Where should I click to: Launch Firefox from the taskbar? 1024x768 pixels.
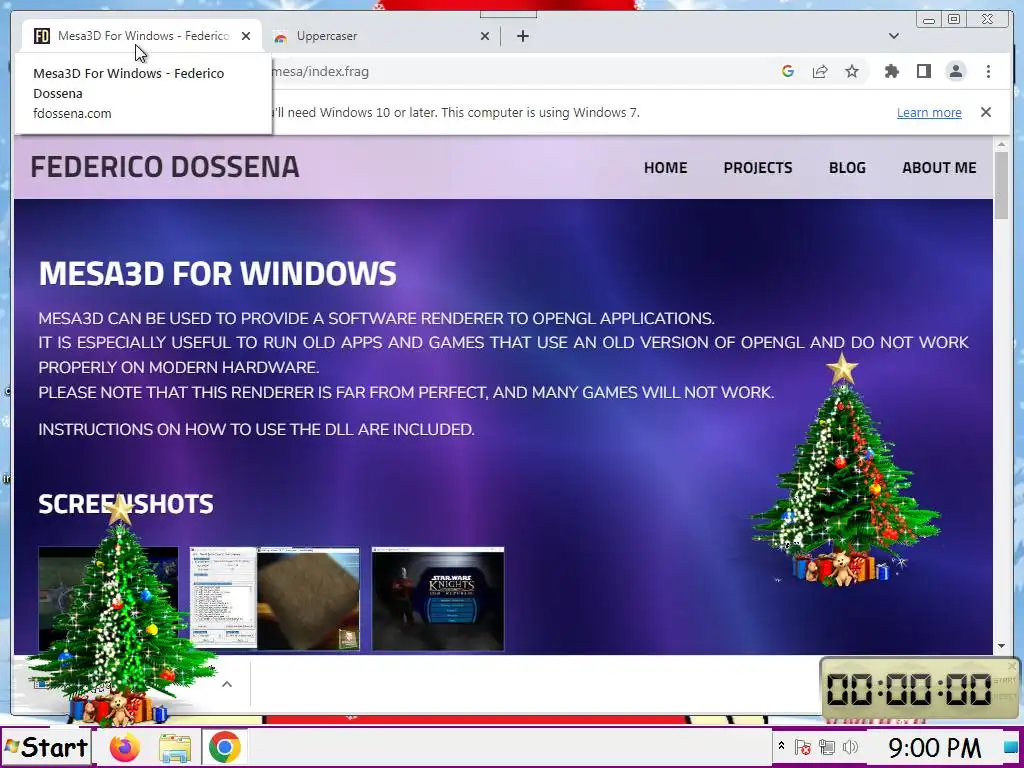(x=125, y=747)
